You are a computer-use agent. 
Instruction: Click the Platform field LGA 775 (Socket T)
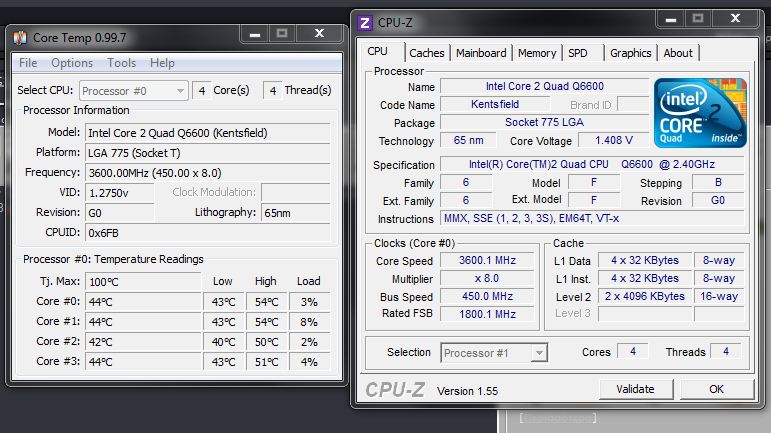point(208,153)
